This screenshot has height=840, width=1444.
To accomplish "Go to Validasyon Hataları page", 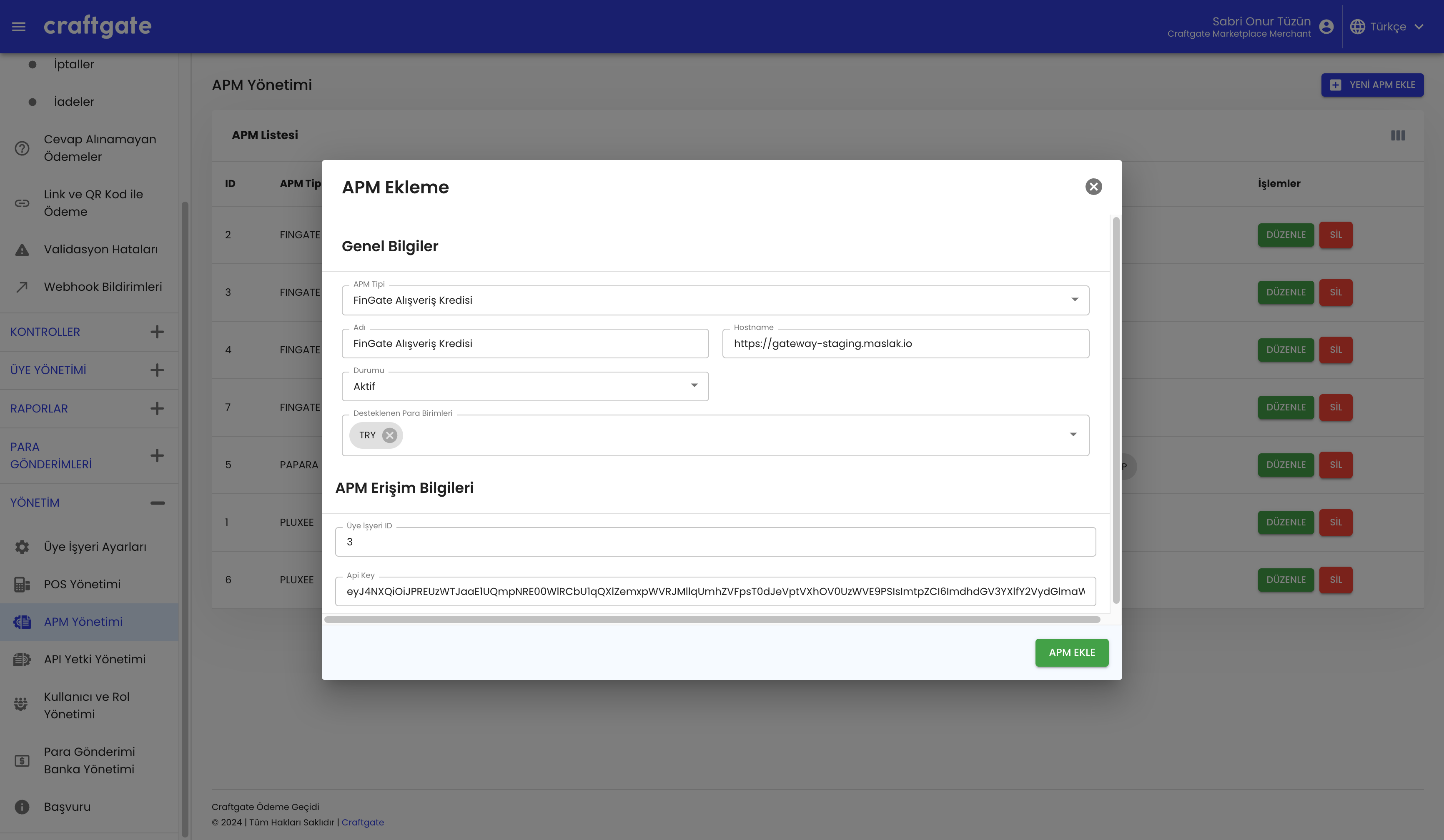I will click(x=101, y=249).
